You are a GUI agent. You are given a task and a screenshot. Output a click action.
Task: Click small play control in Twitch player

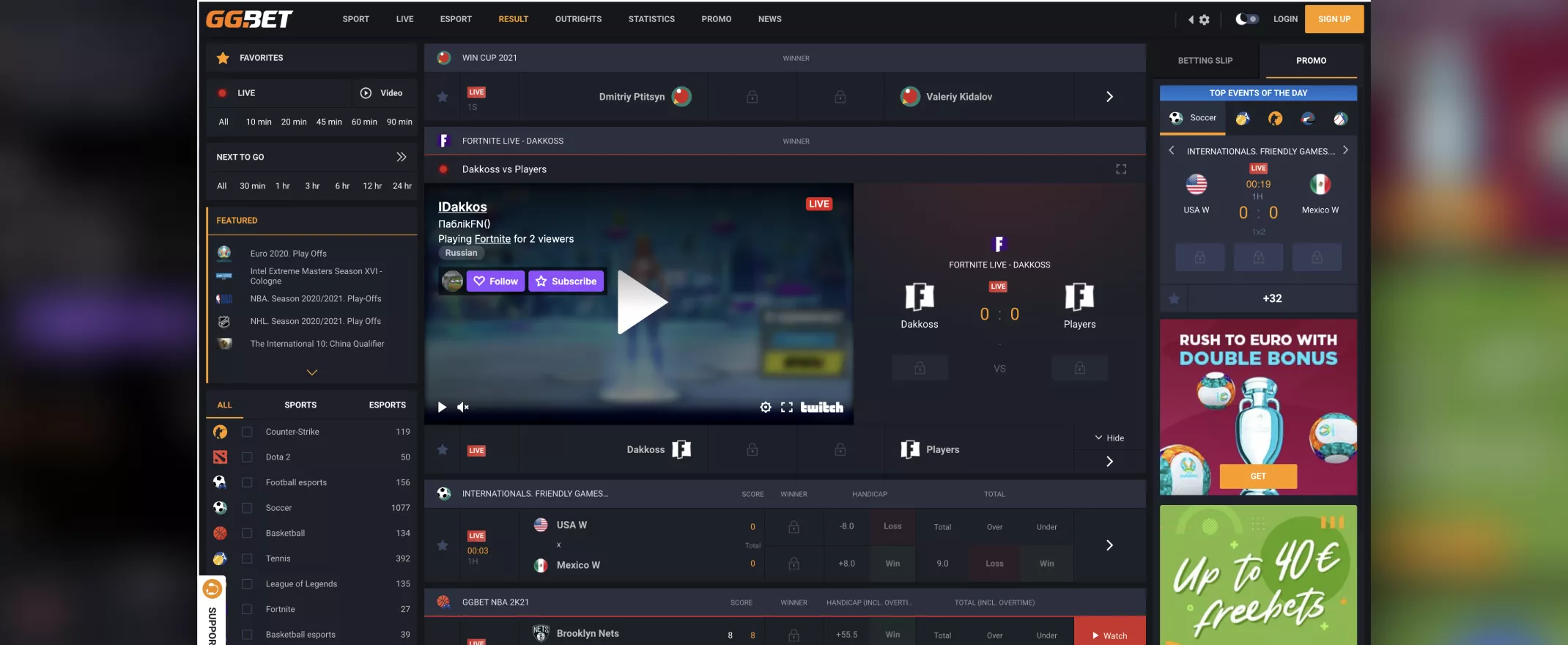click(442, 408)
